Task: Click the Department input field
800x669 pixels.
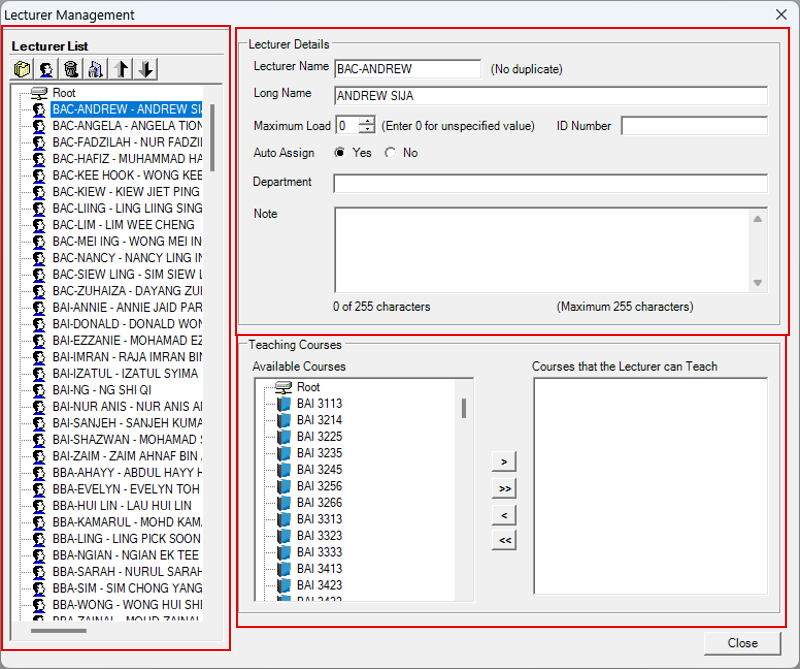Action: (551, 183)
